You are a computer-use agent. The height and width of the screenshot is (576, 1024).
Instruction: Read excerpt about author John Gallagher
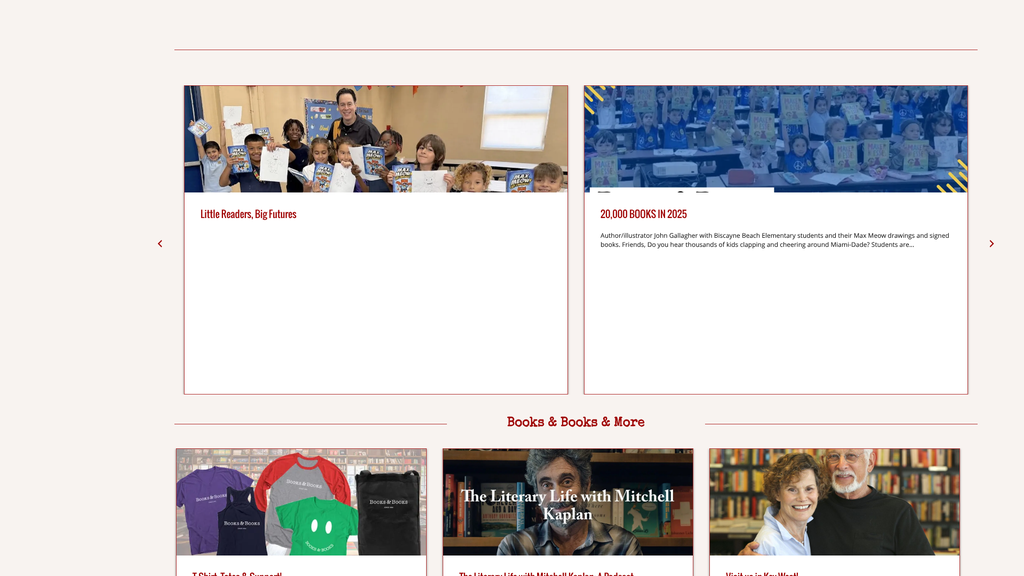click(x=775, y=240)
